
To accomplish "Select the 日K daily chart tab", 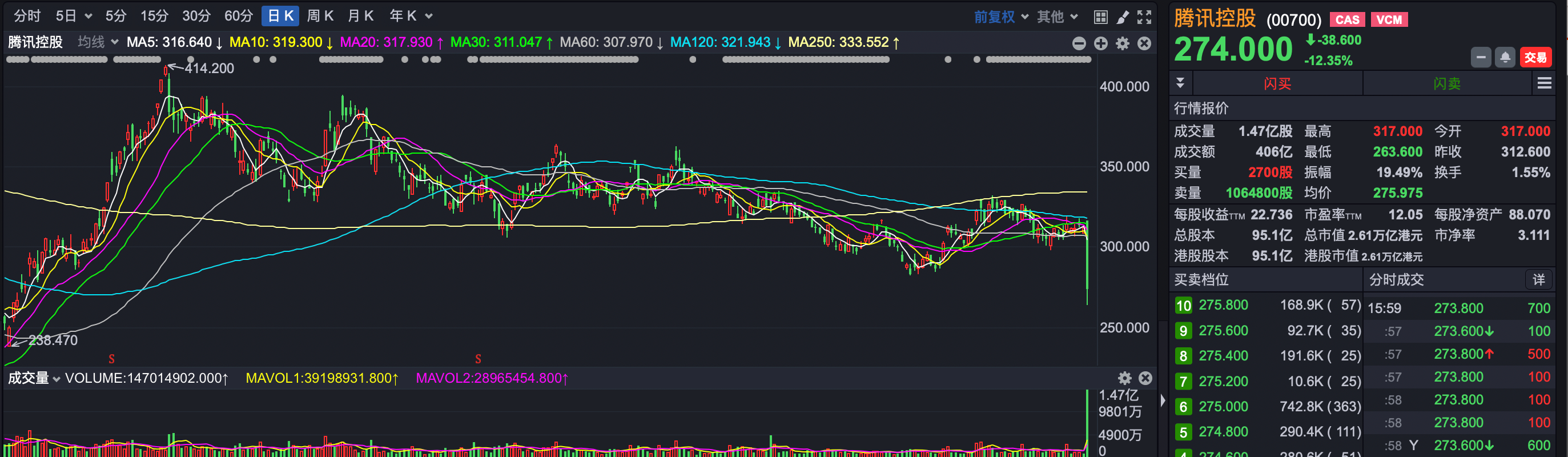I will click(280, 16).
